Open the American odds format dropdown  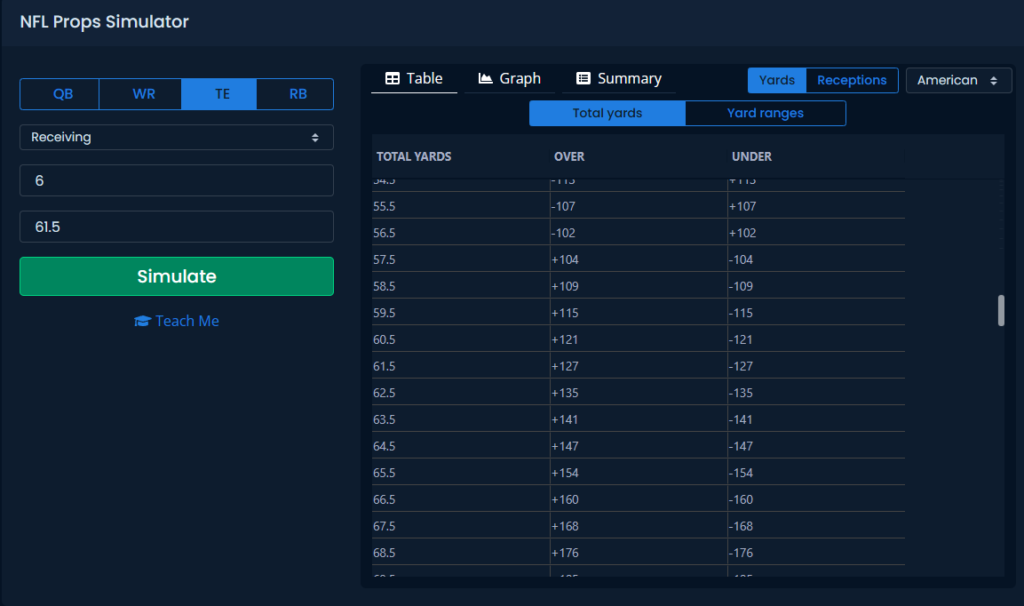pos(959,80)
